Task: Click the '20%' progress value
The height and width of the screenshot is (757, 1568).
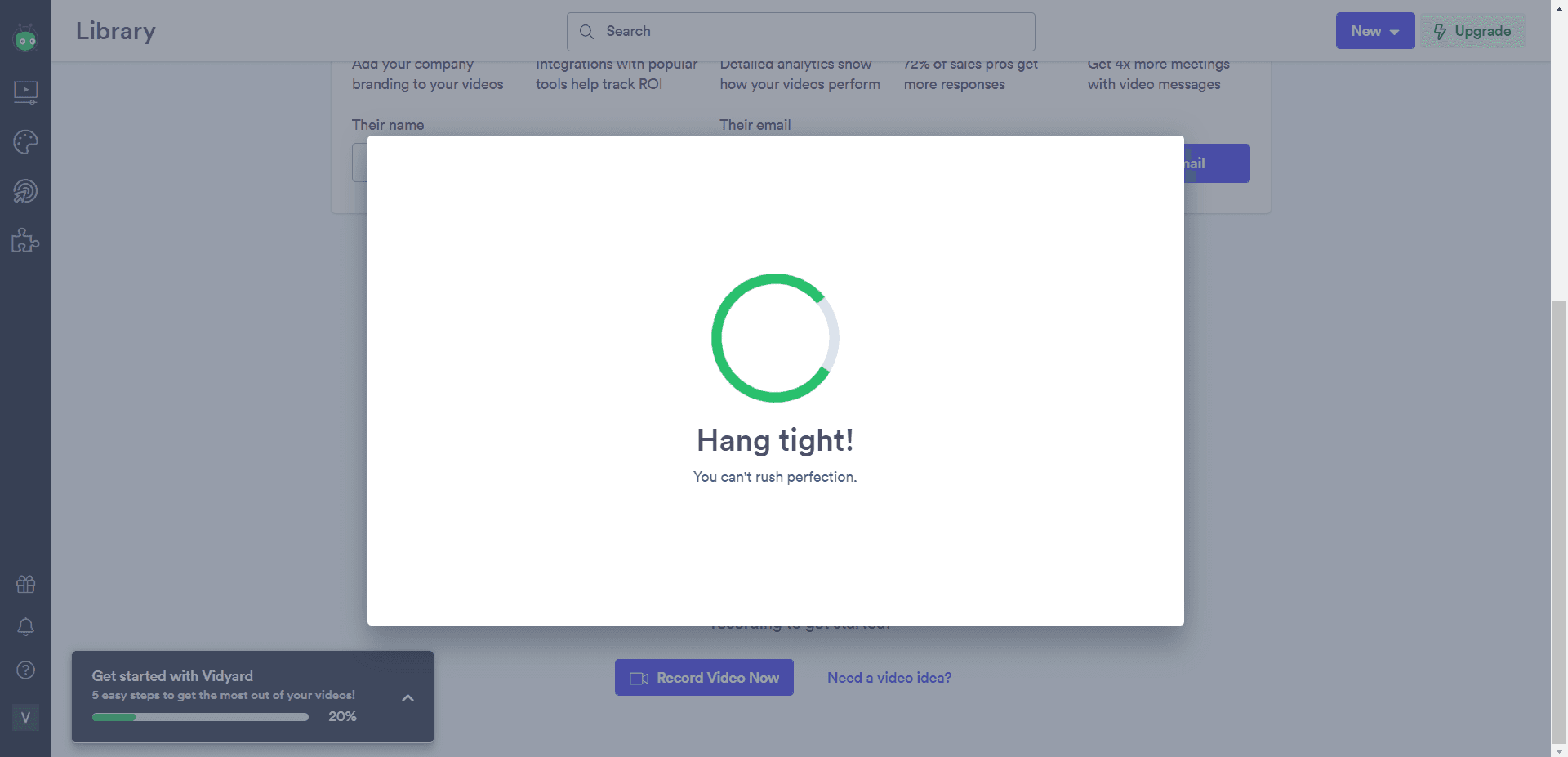Action: (x=342, y=716)
